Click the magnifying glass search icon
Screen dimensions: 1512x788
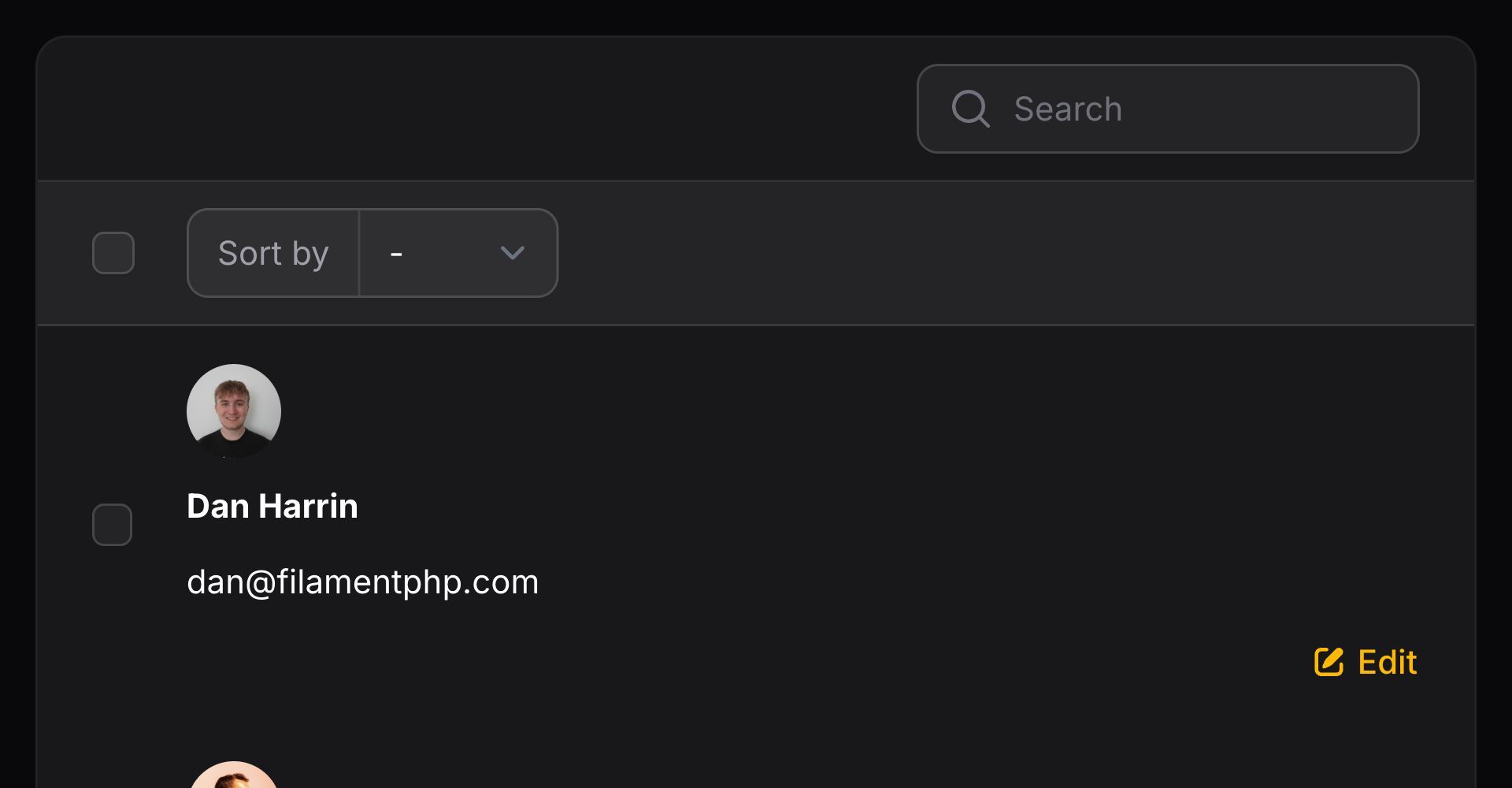[x=970, y=109]
